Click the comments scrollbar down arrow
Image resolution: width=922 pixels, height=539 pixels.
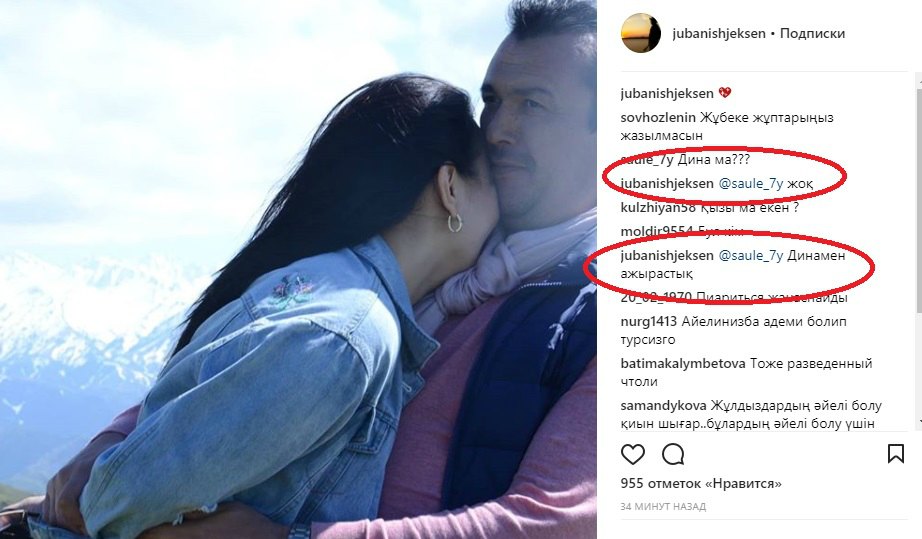pos(919,421)
